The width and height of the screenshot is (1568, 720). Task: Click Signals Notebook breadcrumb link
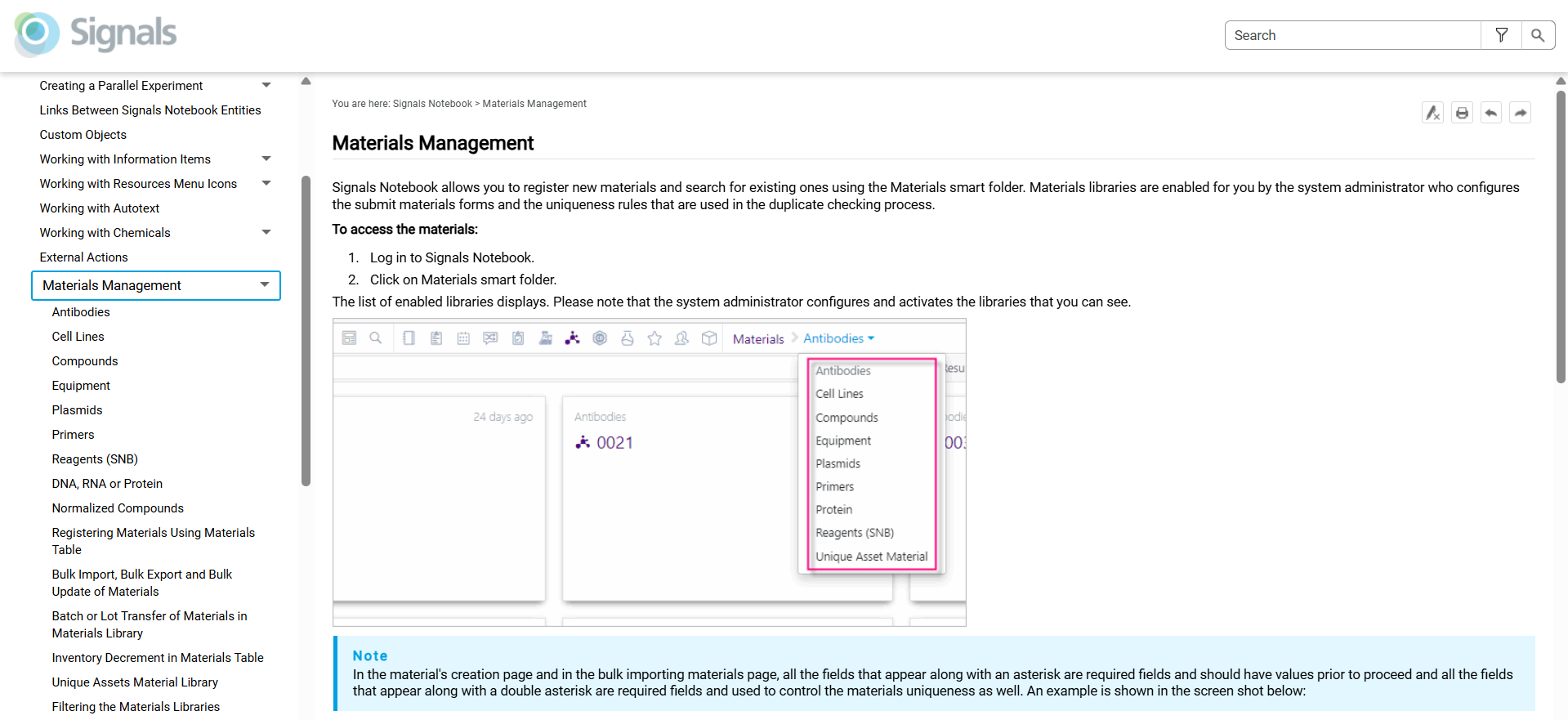[x=432, y=104]
